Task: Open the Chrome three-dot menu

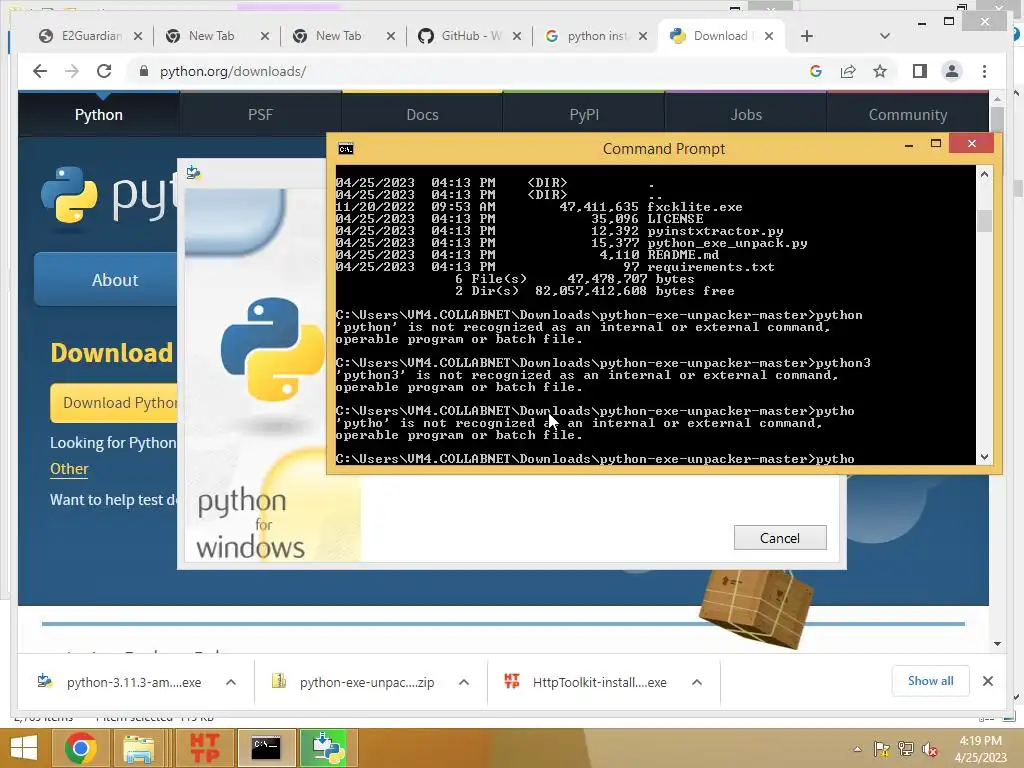Action: 984,71
